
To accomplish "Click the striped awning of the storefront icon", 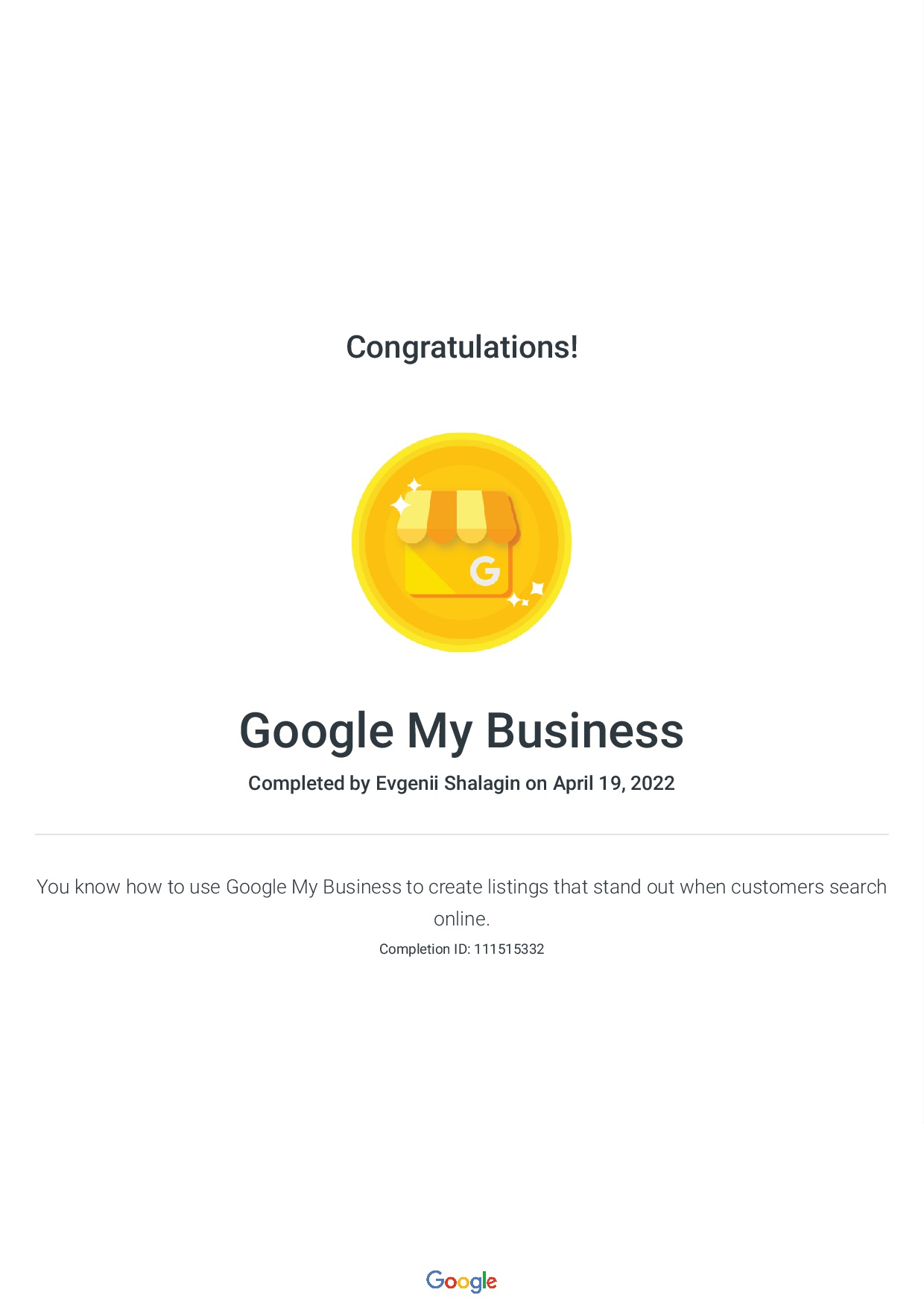I will pos(457,516).
